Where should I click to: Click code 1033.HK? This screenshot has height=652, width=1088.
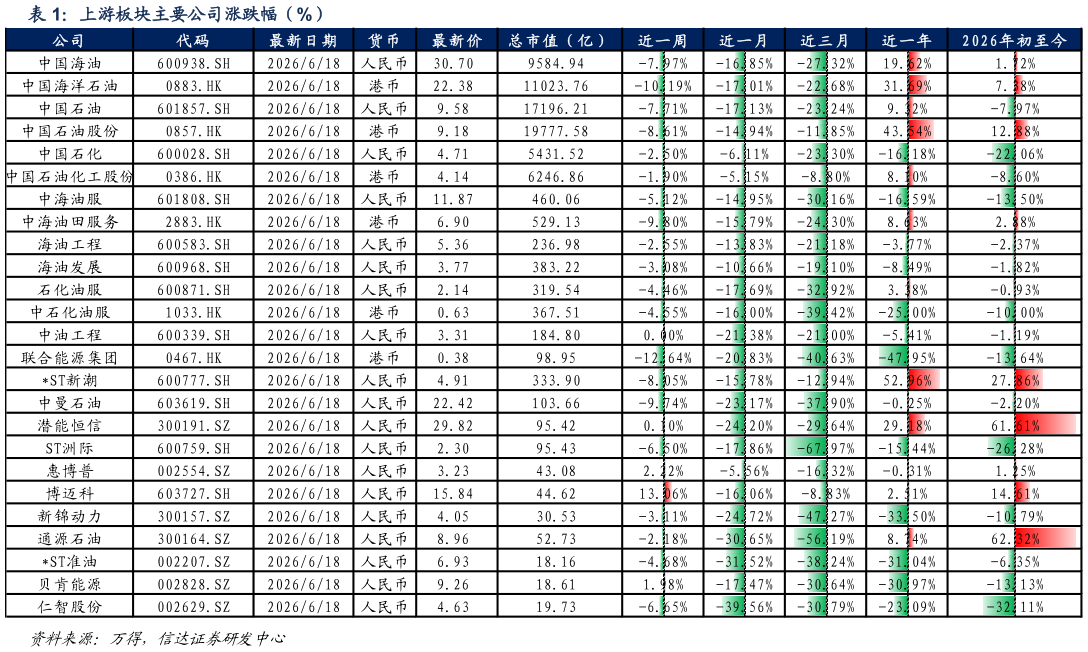[x=193, y=313]
